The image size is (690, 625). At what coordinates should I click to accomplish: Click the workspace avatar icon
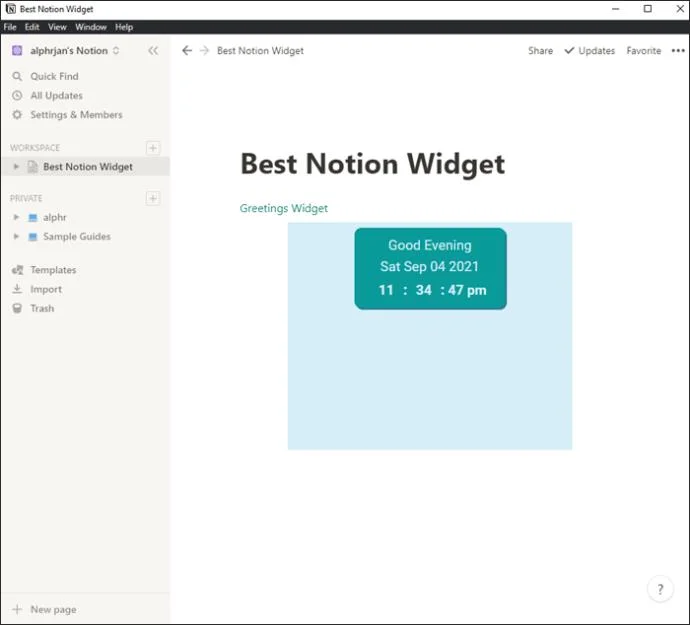click(17, 51)
